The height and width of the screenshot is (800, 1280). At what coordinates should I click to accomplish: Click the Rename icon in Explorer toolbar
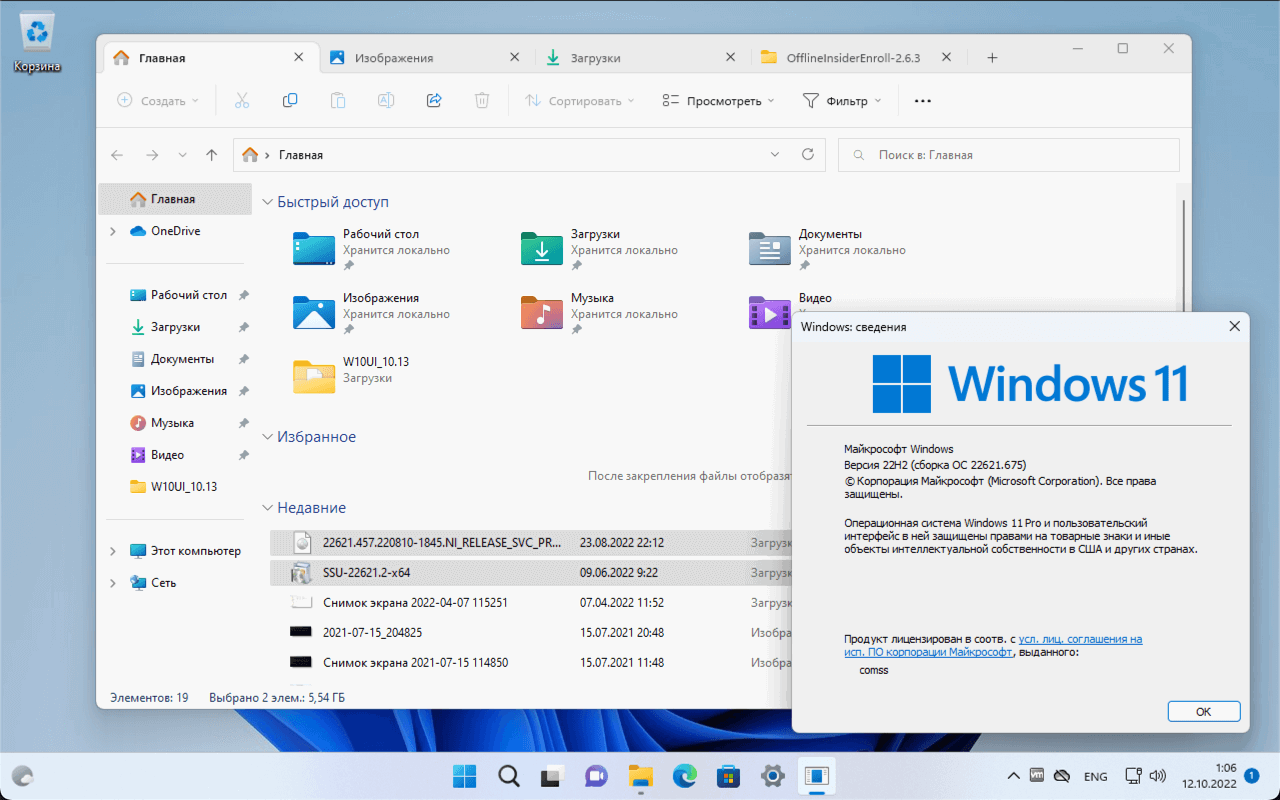(x=386, y=100)
